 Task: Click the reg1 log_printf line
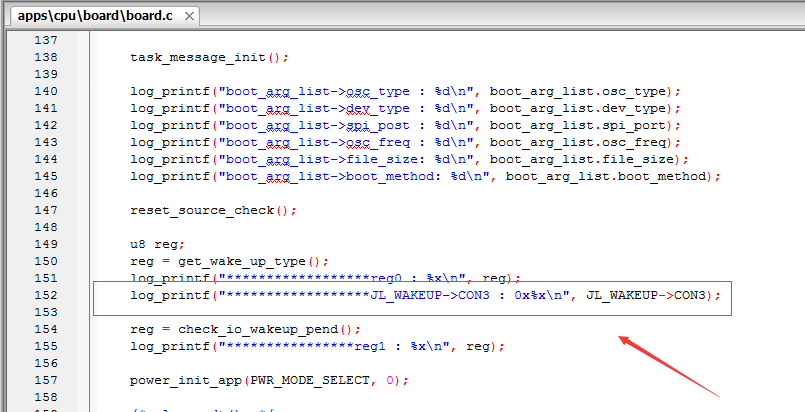point(317,346)
